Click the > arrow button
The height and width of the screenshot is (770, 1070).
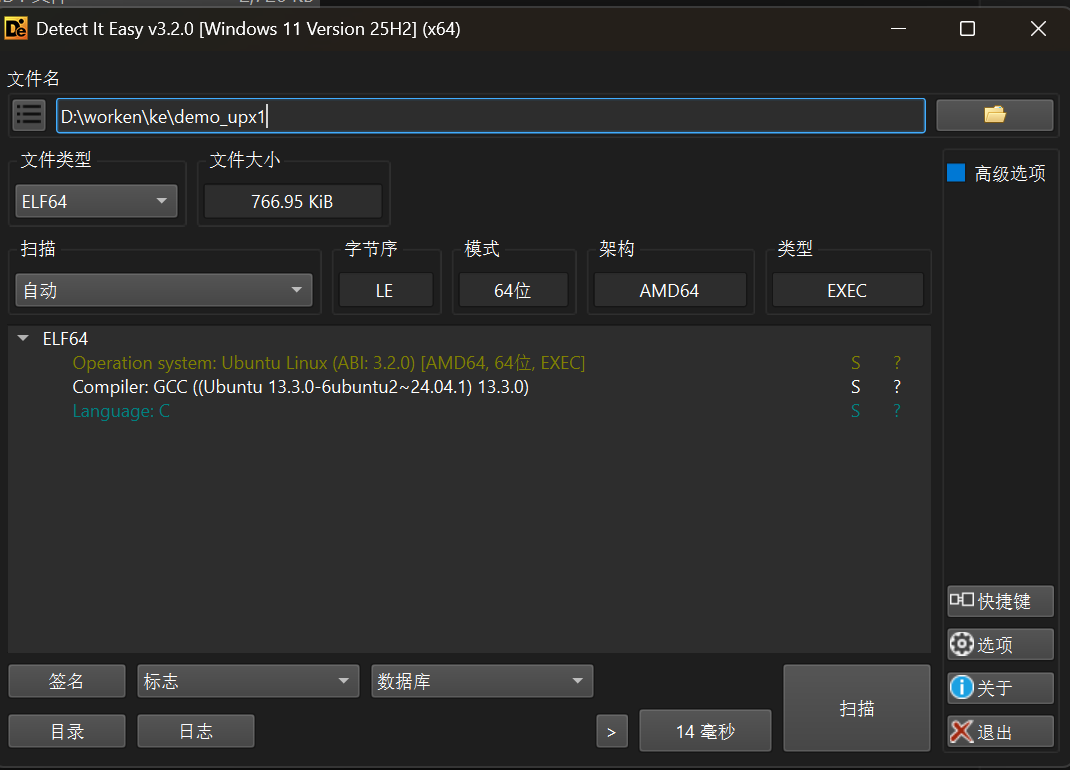pyautogui.click(x=611, y=732)
